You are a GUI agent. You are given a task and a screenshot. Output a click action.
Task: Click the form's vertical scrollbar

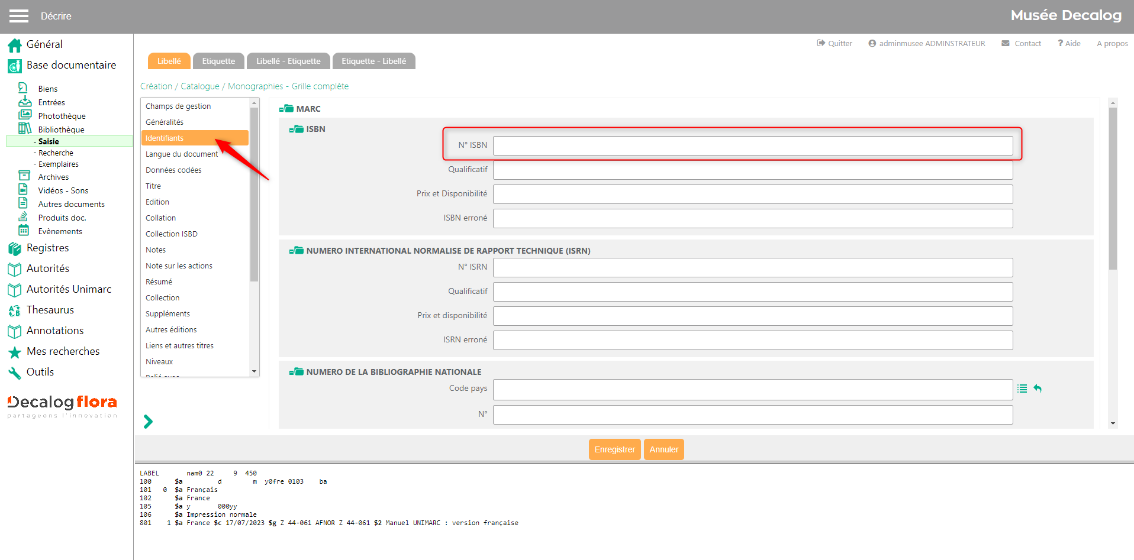[x=1113, y=190]
